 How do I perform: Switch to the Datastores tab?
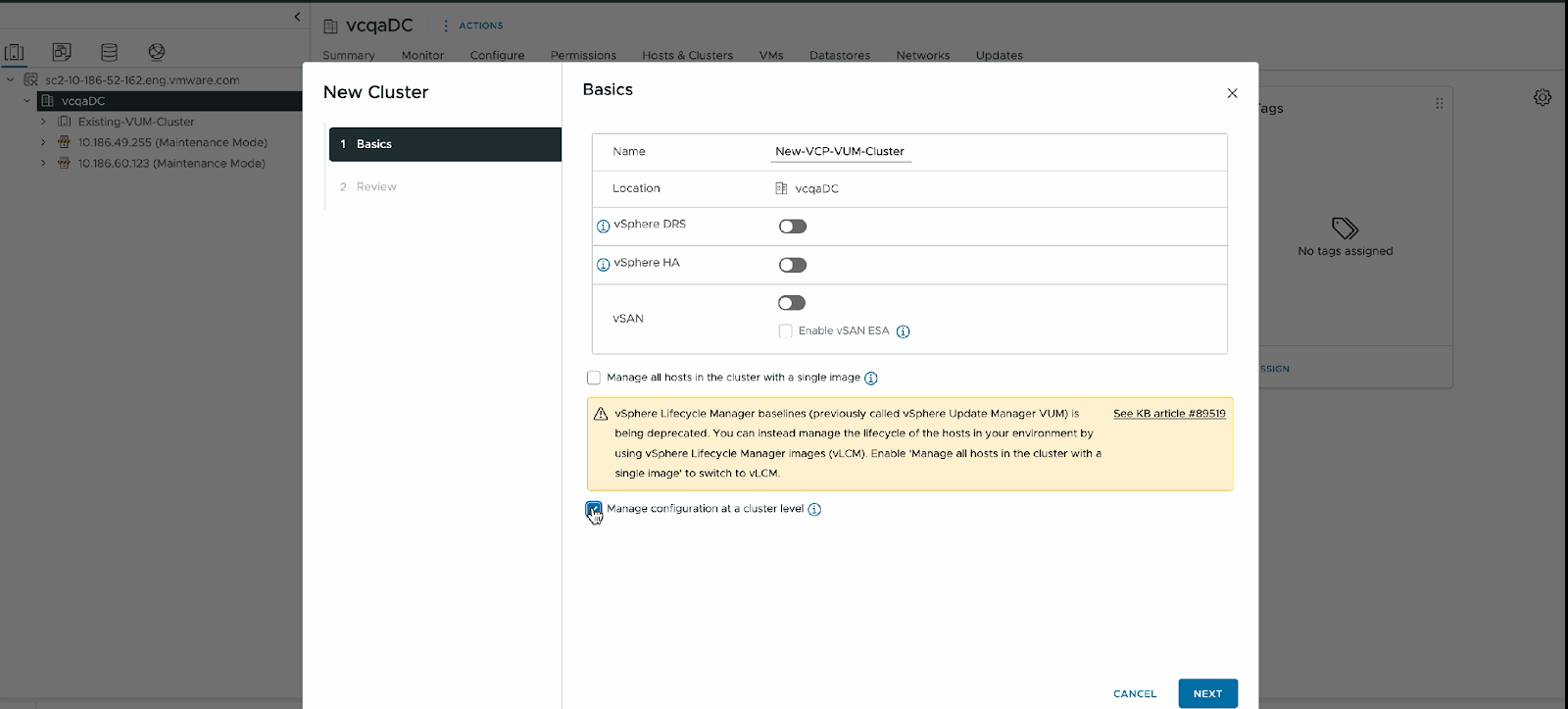click(x=840, y=55)
